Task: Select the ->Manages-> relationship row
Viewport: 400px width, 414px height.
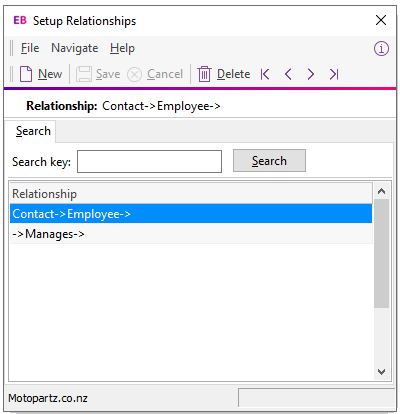Action: click(x=191, y=234)
